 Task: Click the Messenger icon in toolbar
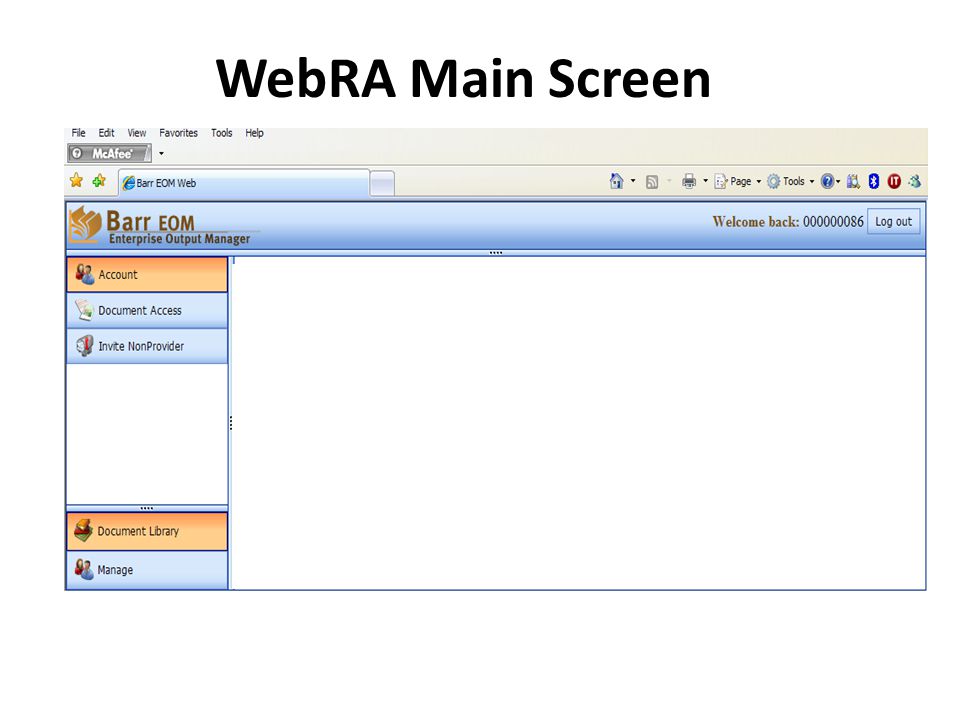click(x=915, y=181)
